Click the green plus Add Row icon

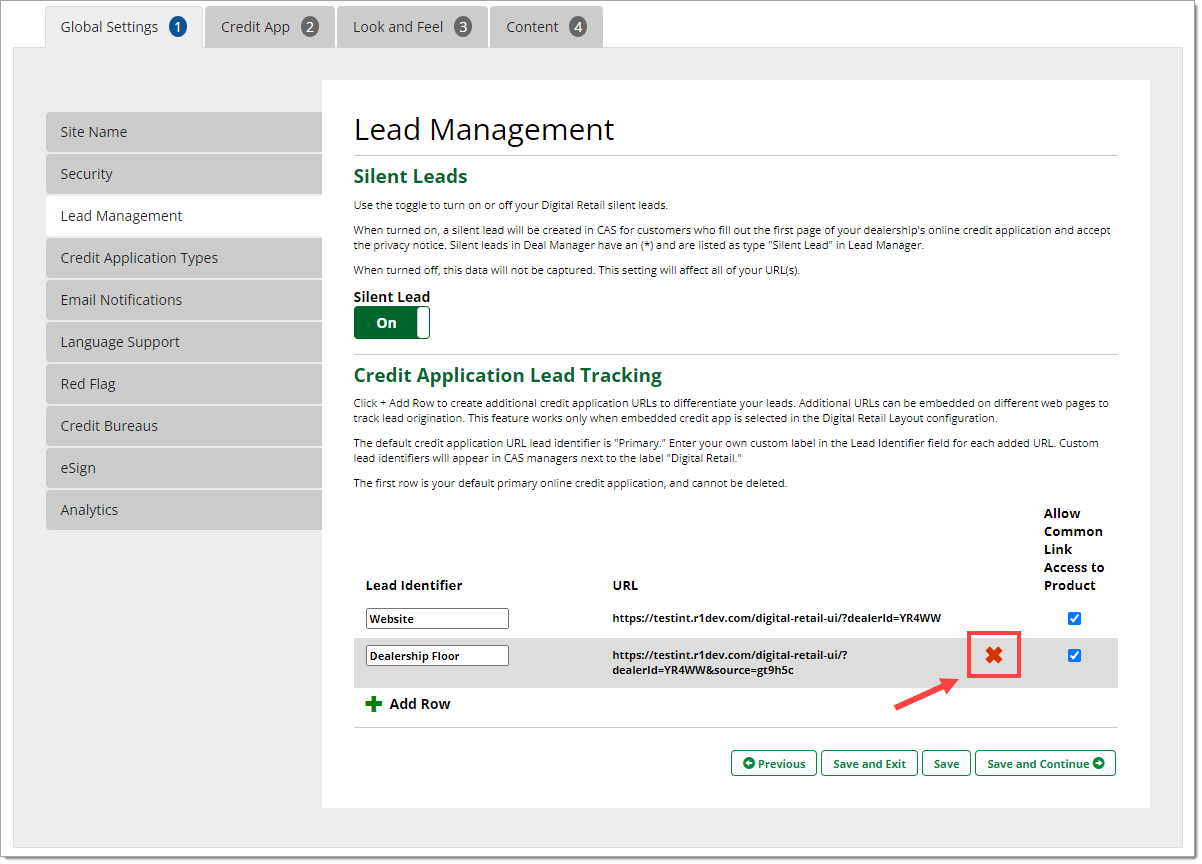pos(374,704)
